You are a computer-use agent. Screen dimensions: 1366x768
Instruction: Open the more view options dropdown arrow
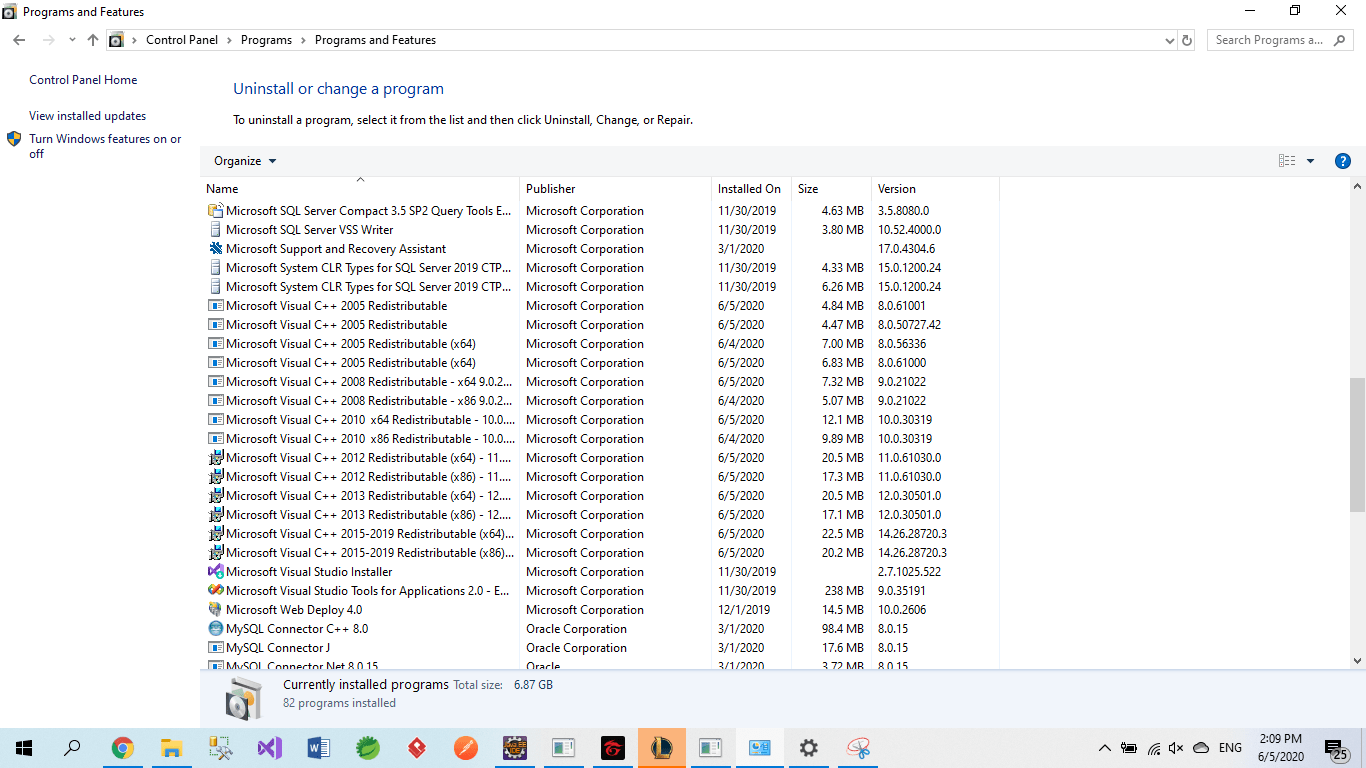tap(1310, 161)
